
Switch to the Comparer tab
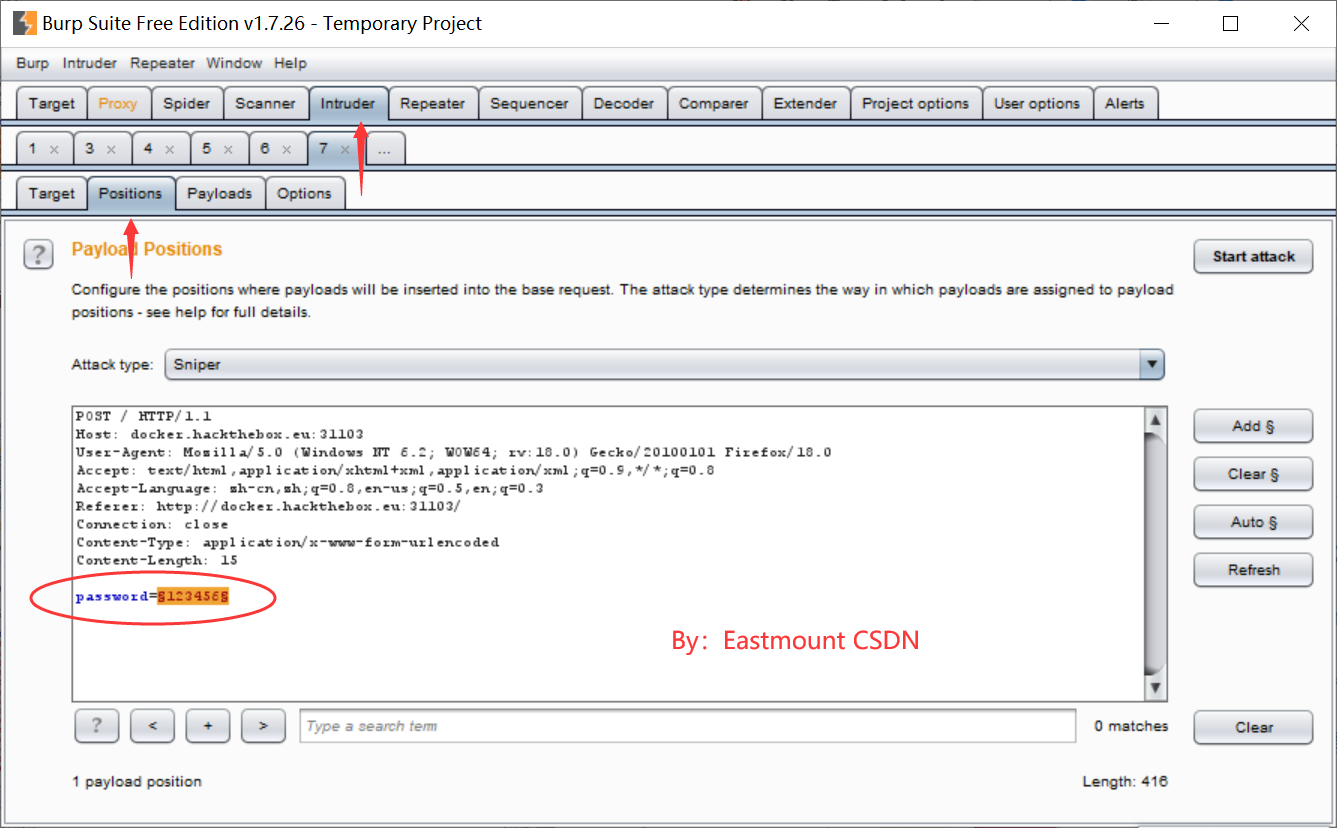click(x=714, y=104)
